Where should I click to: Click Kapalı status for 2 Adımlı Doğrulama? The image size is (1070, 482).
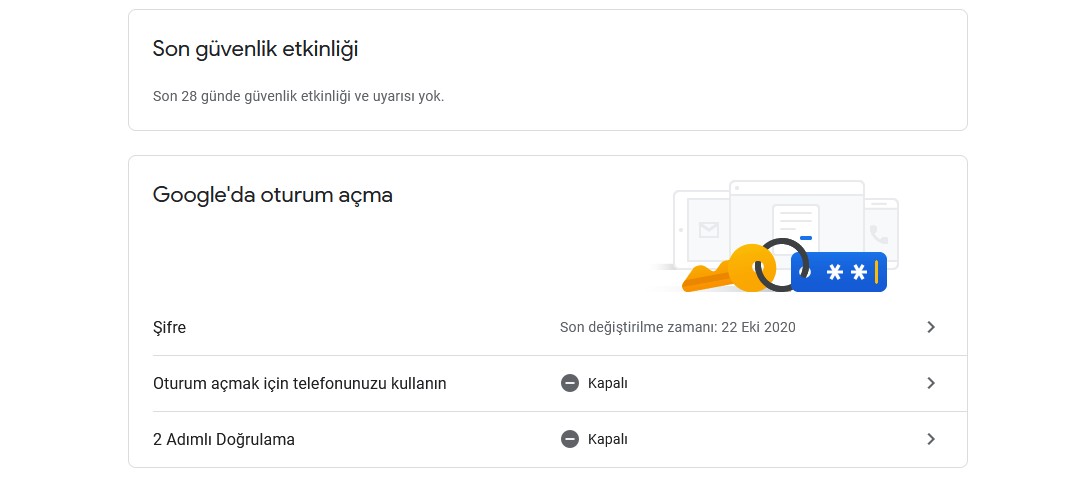click(607, 439)
